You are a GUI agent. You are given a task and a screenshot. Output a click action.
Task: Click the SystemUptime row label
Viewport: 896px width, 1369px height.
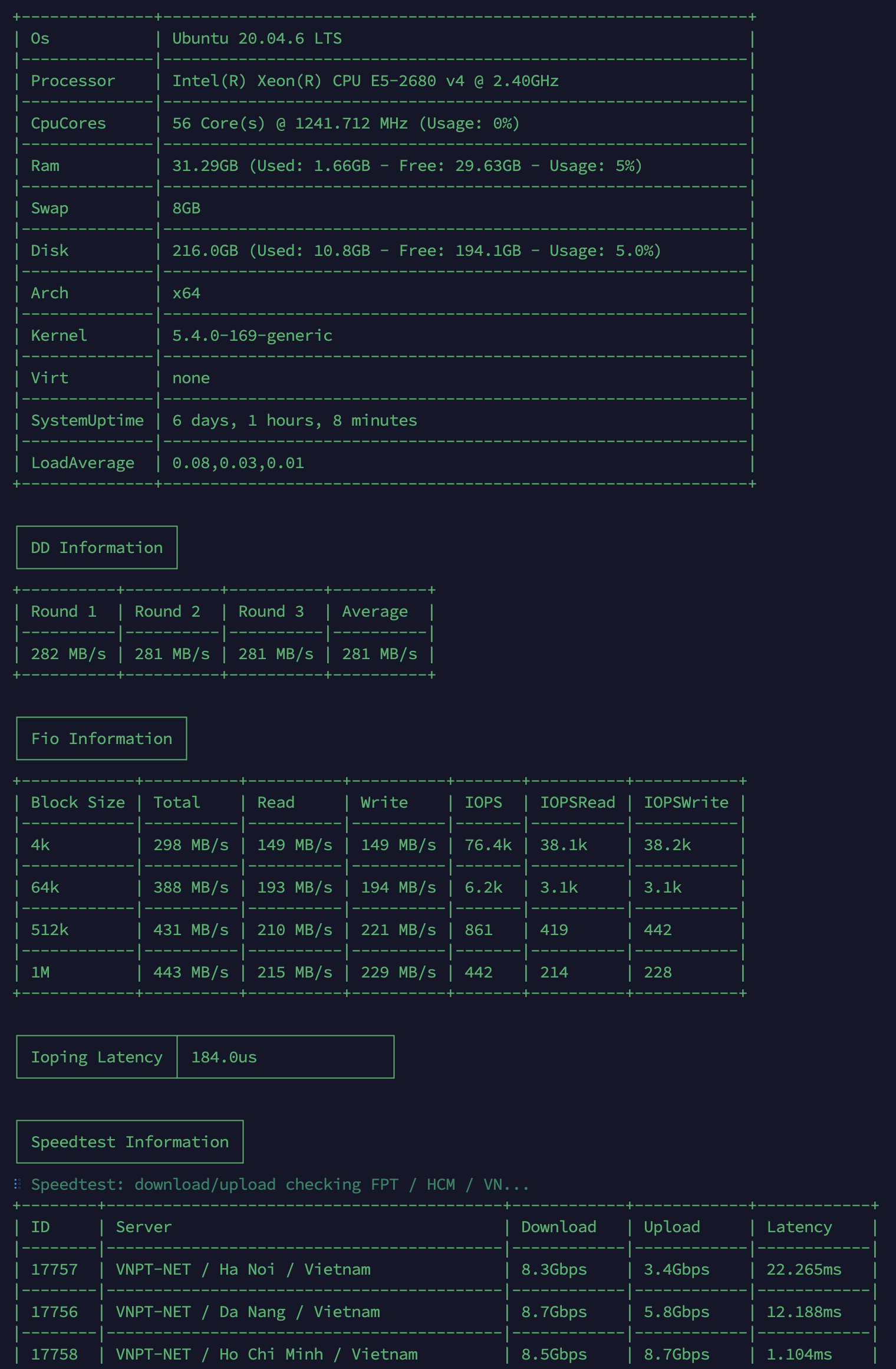[x=87, y=421]
